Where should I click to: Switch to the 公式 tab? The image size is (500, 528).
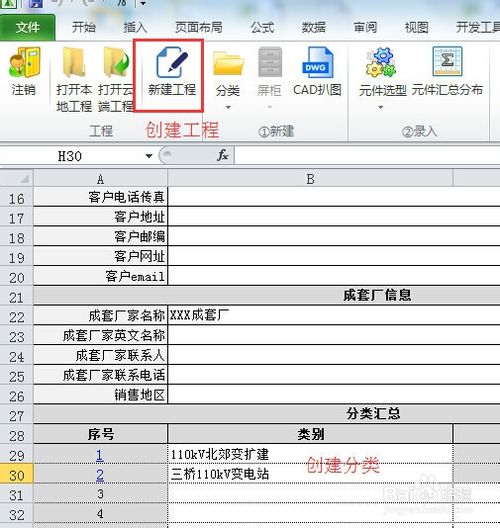[x=262, y=27]
